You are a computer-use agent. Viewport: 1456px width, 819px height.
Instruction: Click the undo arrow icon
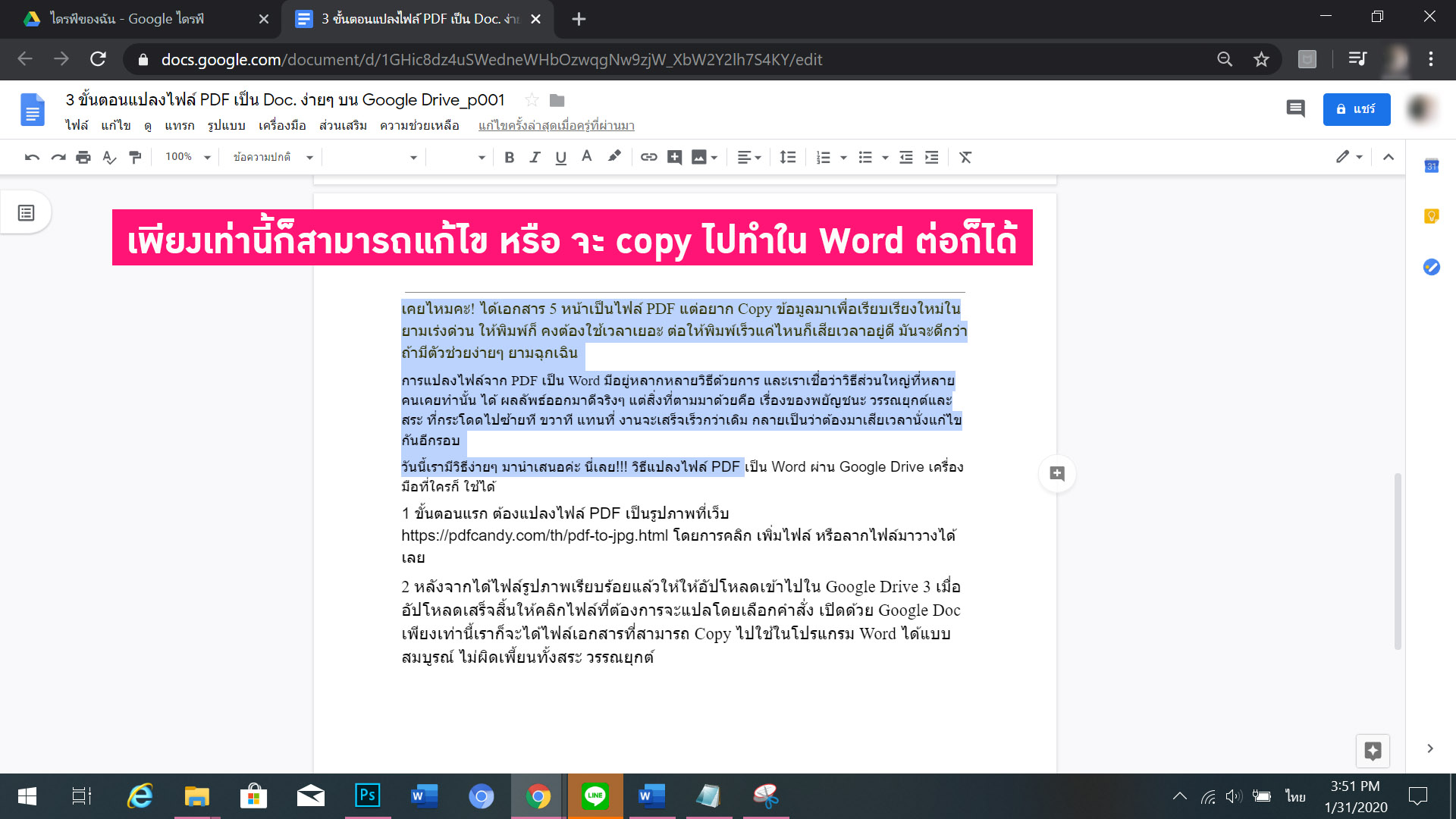coord(32,157)
